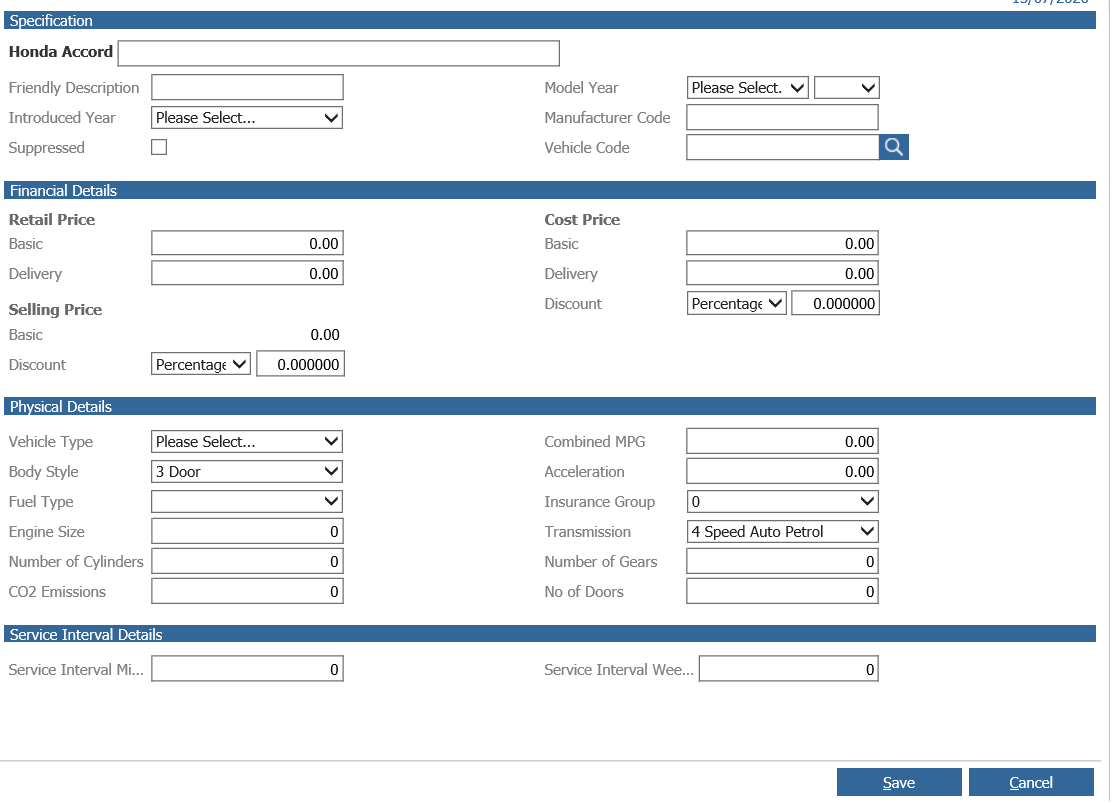Open the Cost Price Discount Percentage dropdown
The height and width of the screenshot is (803, 1119).
tap(736, 303)
